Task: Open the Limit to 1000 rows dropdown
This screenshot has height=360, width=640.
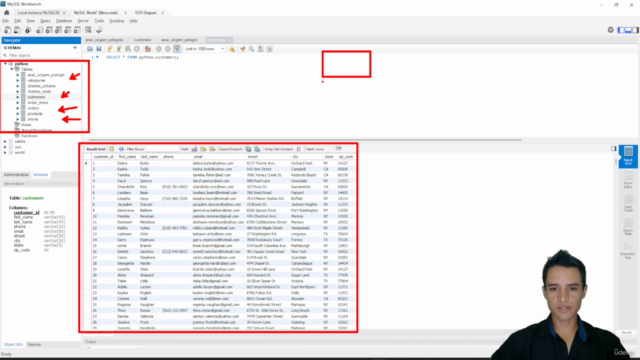Action: click(x=204, y=49)
